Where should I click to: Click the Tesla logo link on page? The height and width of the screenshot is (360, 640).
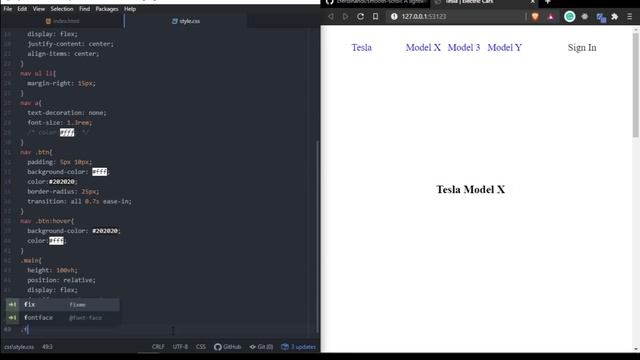(x=362, y=48)
